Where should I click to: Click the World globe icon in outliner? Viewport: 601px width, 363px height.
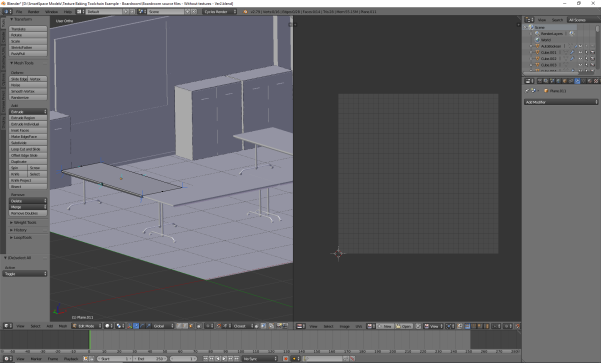point(537,39)
